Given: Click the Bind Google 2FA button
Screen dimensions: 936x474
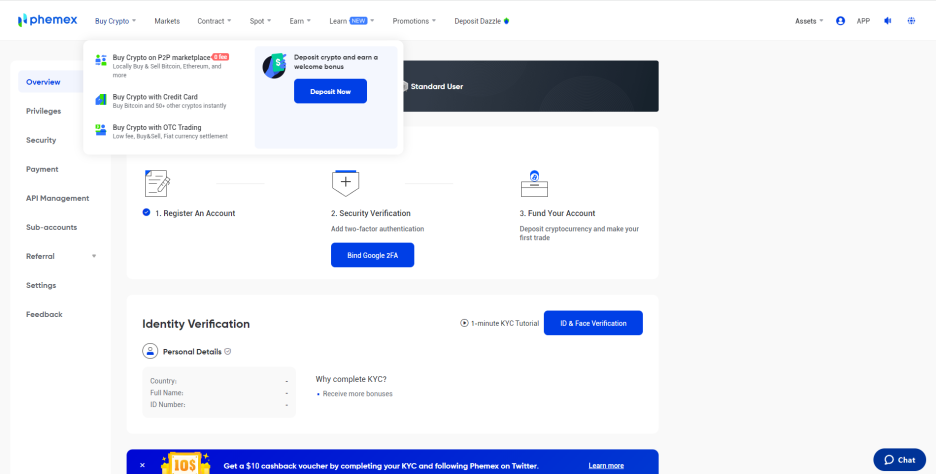Looking at the screenshot, I should click(372, 255).
